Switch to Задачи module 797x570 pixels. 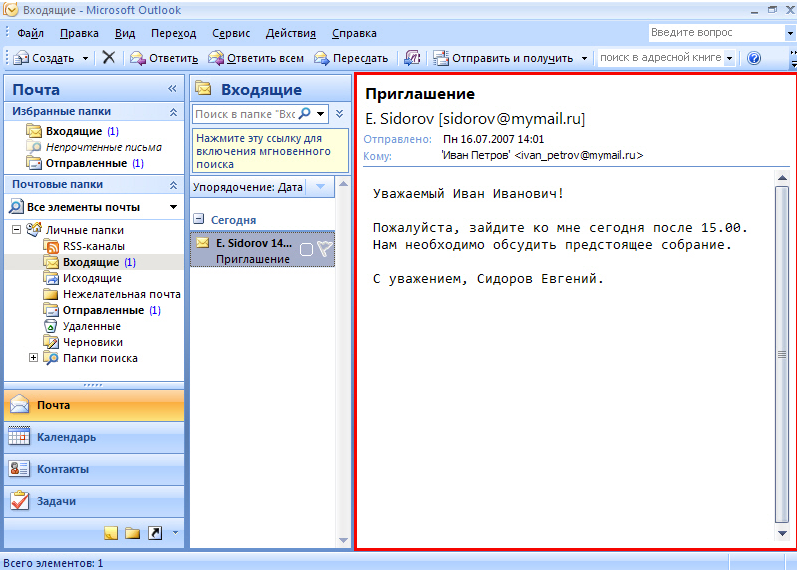tap(94, 501)
